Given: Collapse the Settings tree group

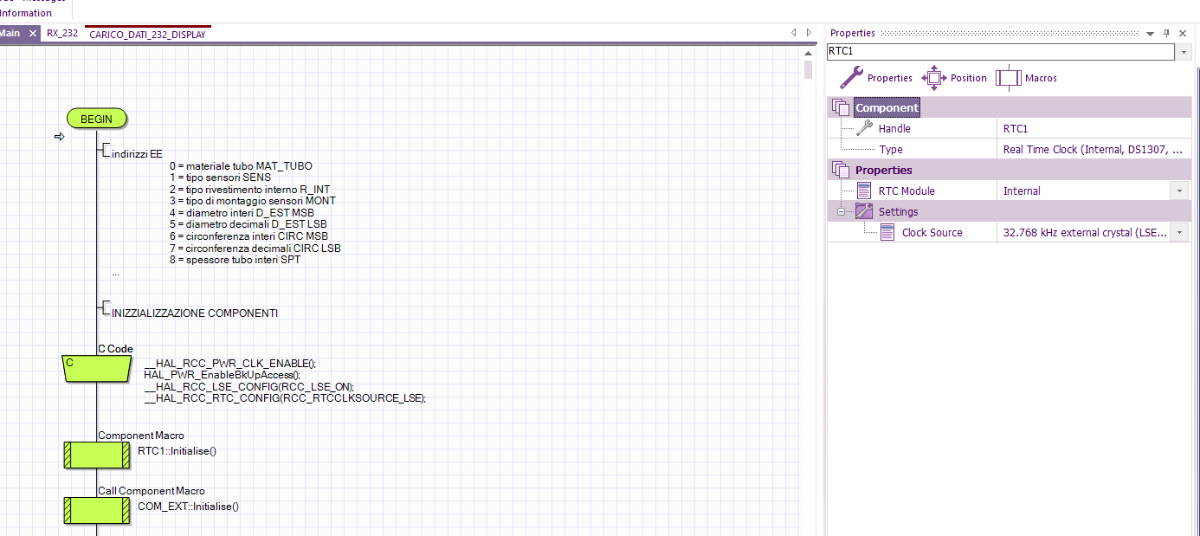Looking at the screenshot, I should pos(842,212).
